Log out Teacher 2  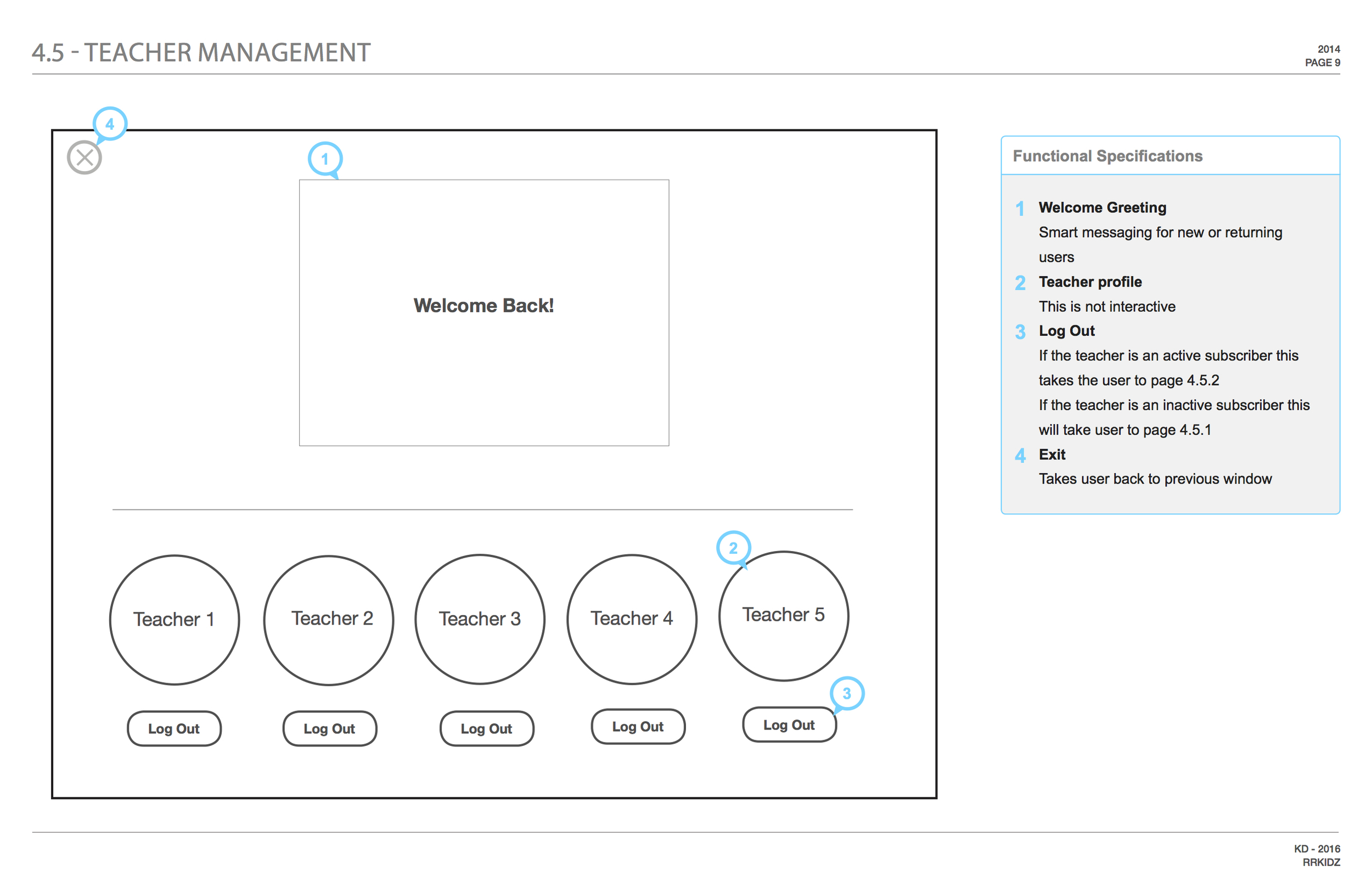tap(330, 729)
